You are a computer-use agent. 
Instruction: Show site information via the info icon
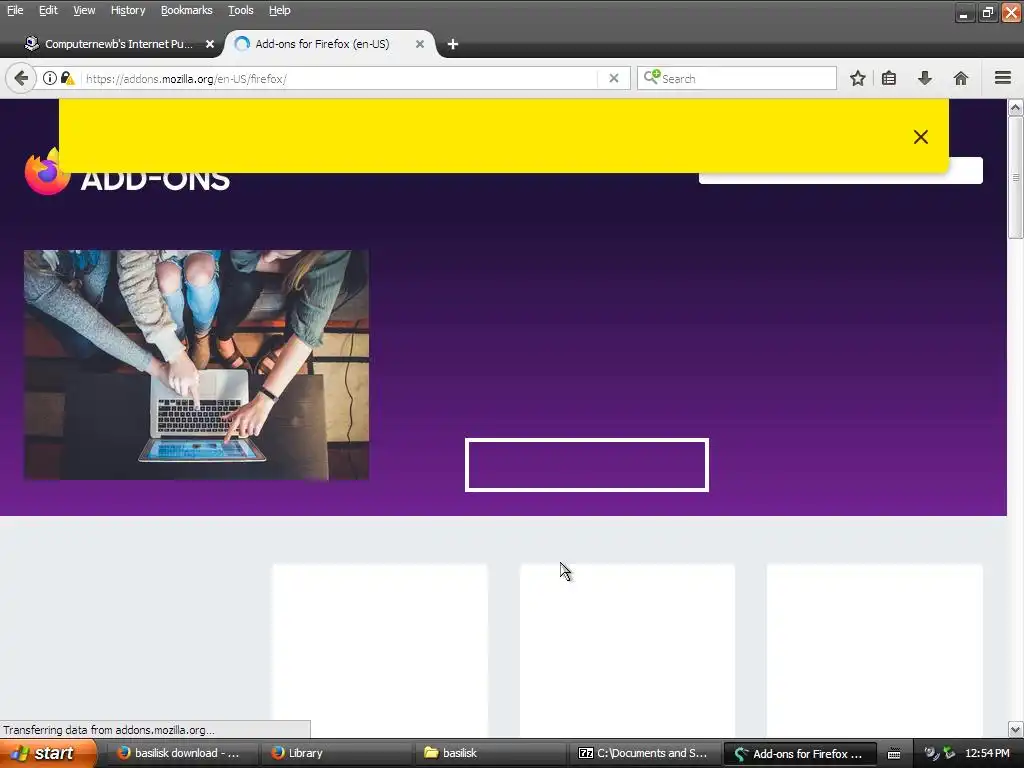[50, 78]
